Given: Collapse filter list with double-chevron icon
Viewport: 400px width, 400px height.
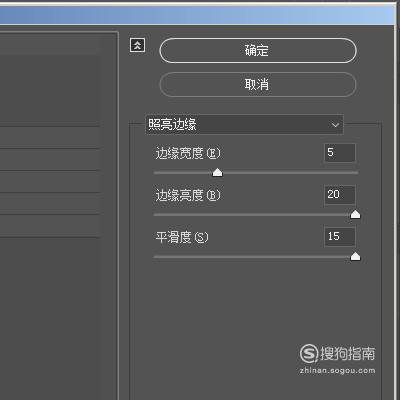Looking at the screenshot, I should [137, 45].
